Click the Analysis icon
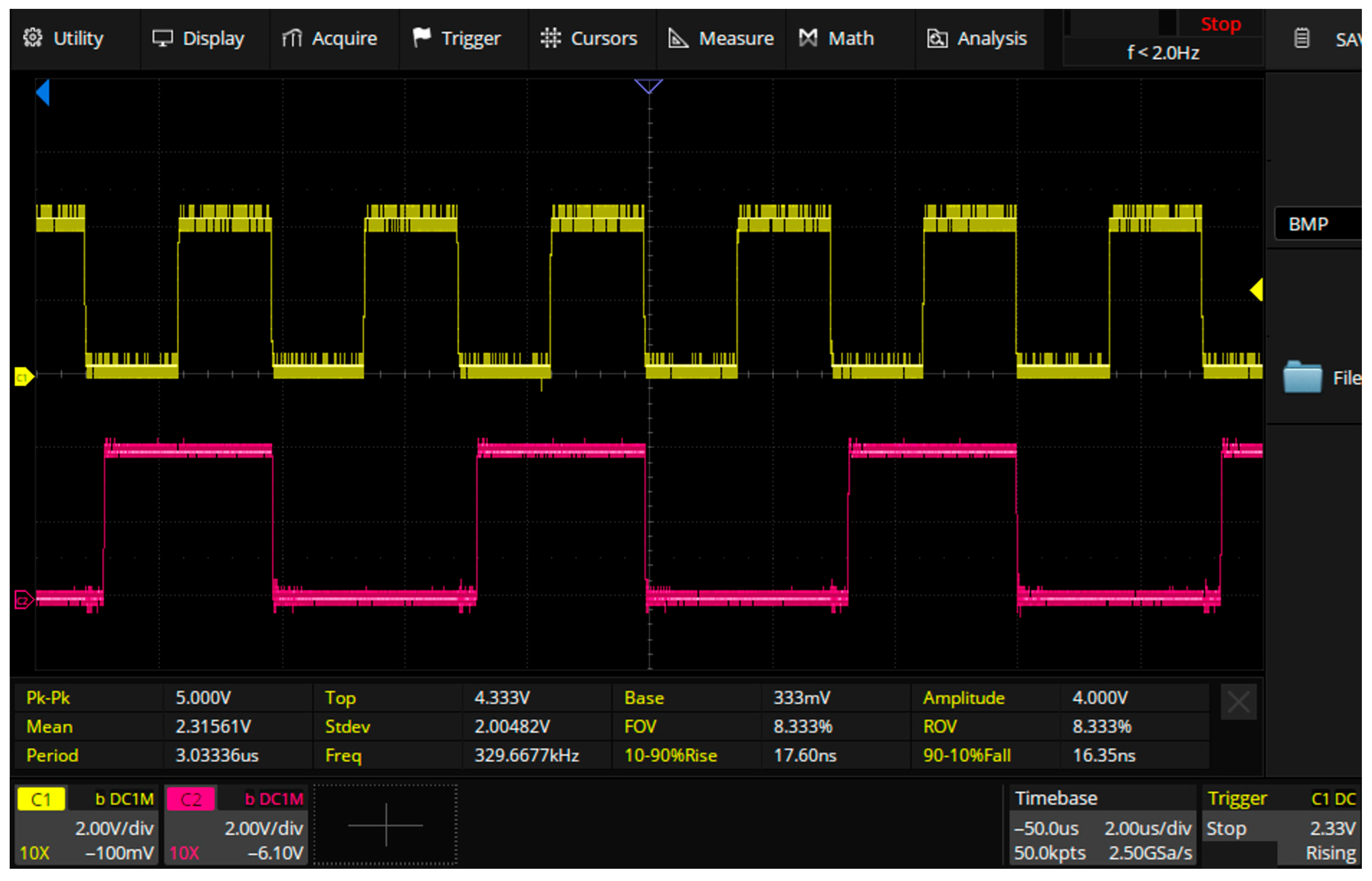Viewport: 1372px width, 881px height. click(x=937, y=39)
